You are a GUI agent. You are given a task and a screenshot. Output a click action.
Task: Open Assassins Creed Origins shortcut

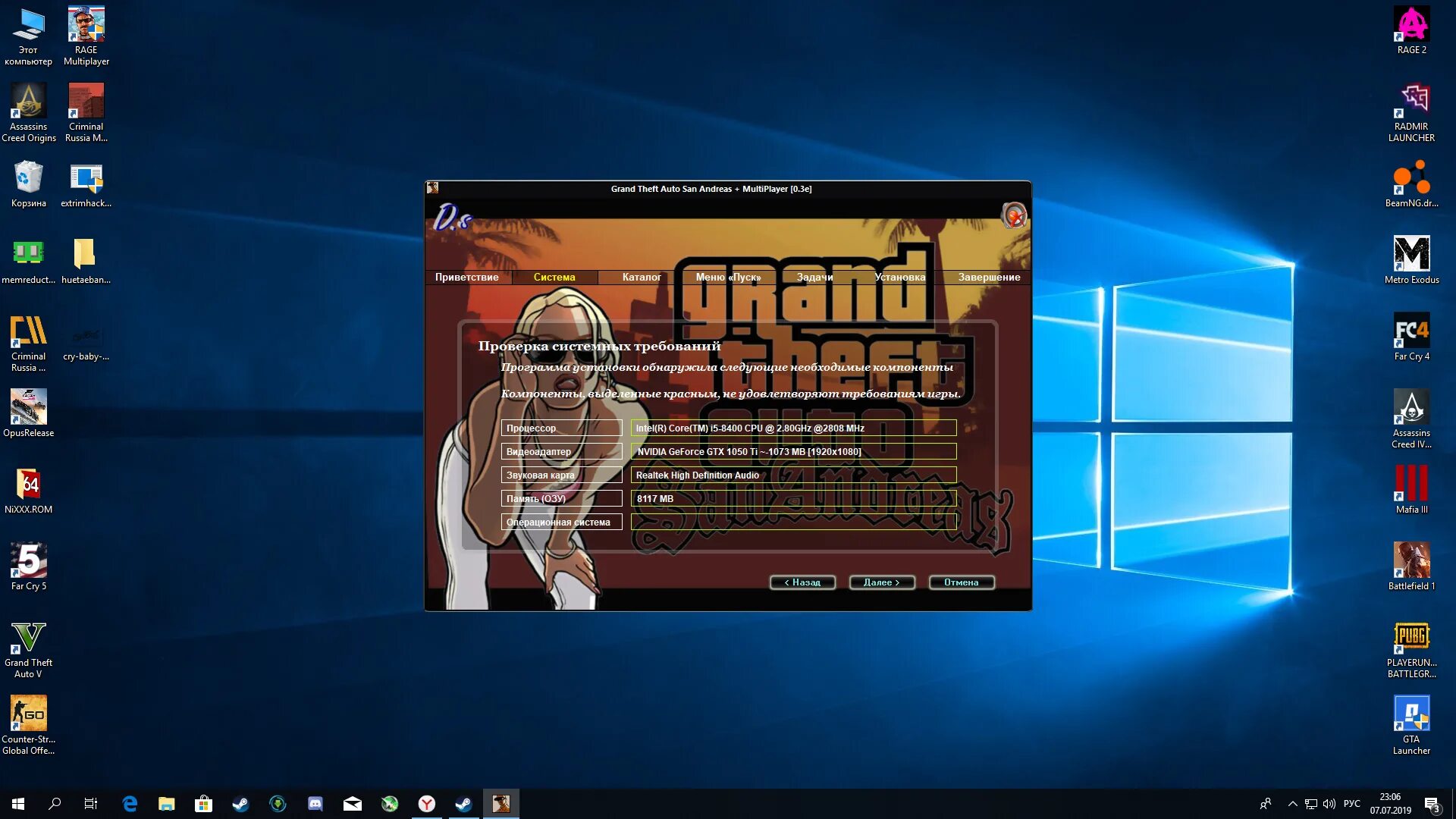tap(28, 112)
